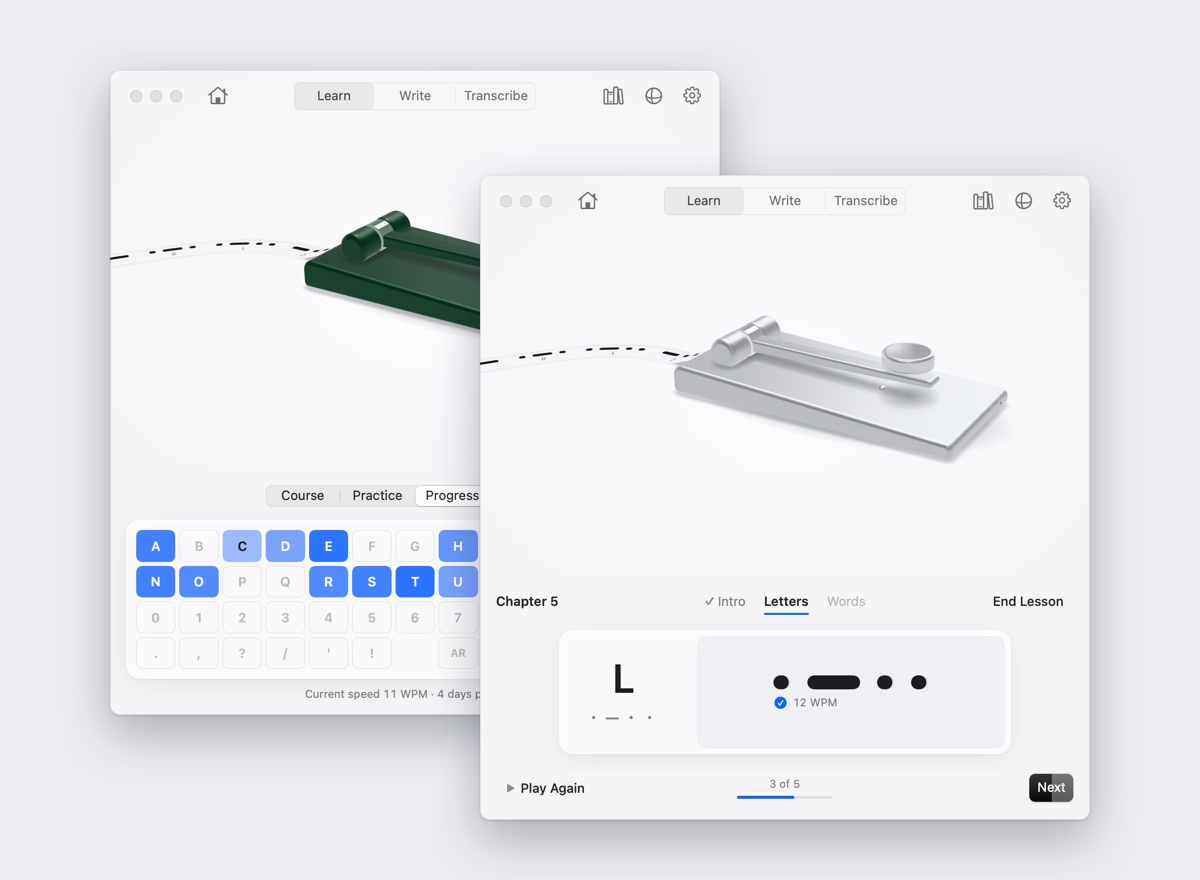Select letter A key in progress grid
Screen dimensions: 1200x880
[x=155, y=546]
